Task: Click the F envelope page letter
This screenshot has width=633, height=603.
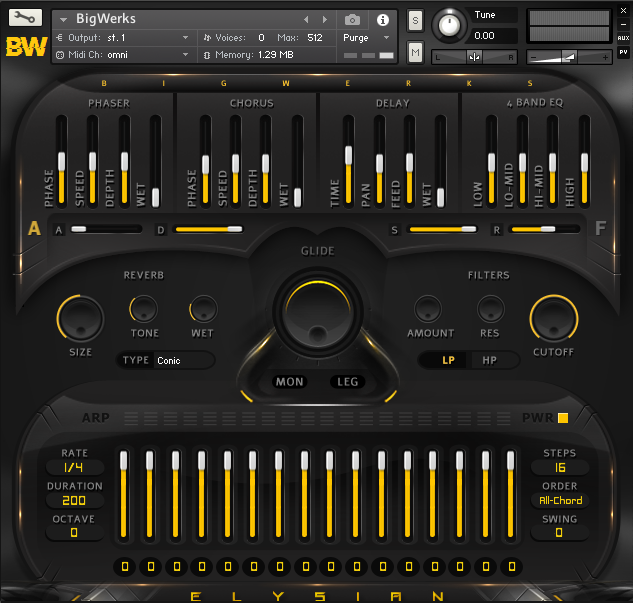Action: click(600, 228)
